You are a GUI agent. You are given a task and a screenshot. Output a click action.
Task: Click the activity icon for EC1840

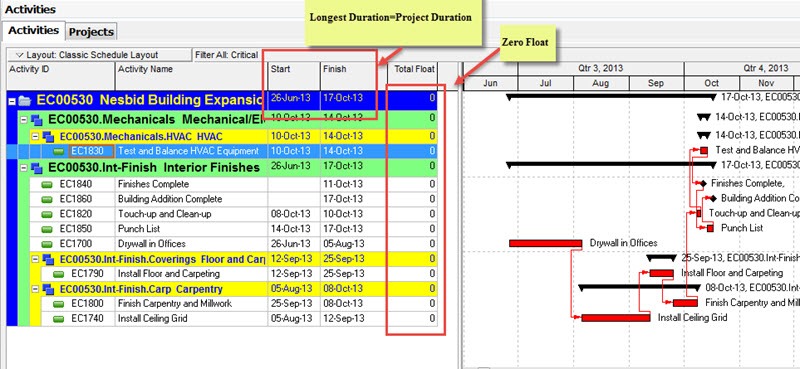[x=47, y=184]
